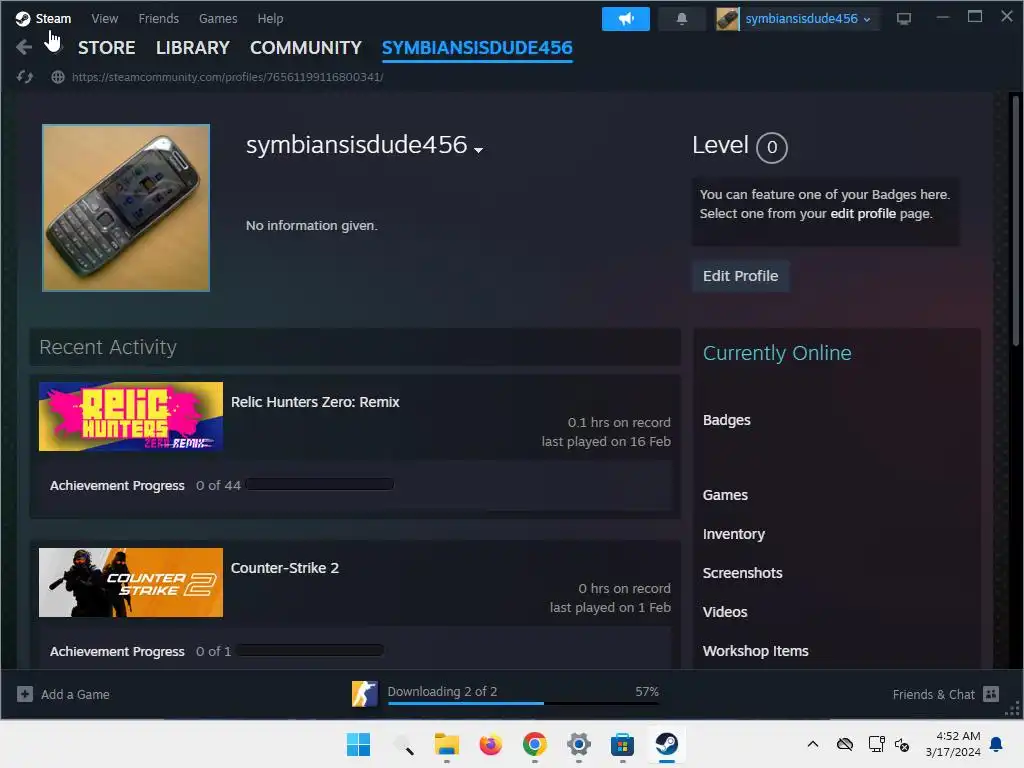Image resolution: width=1024 pixels, height=768 pixels.
Task: Open the profile Games link in sidebar
Action: point(725,495)
